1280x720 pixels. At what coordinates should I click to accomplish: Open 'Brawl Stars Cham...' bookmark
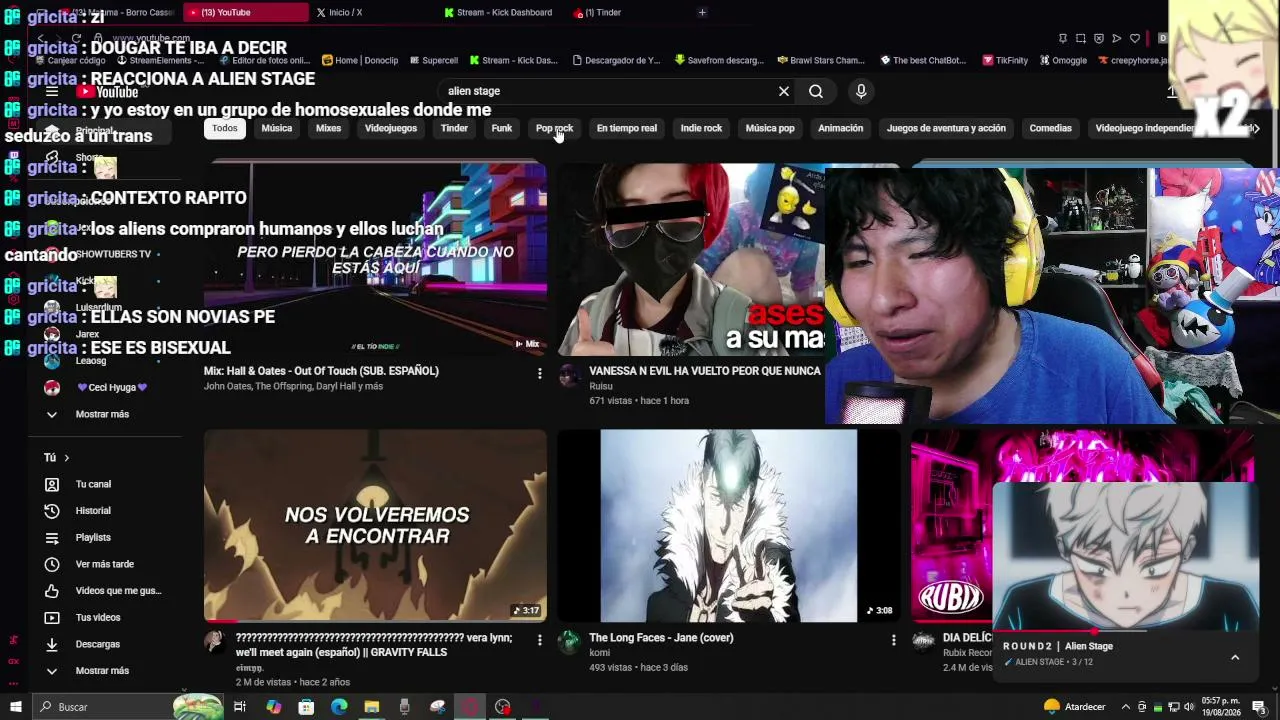821,60
